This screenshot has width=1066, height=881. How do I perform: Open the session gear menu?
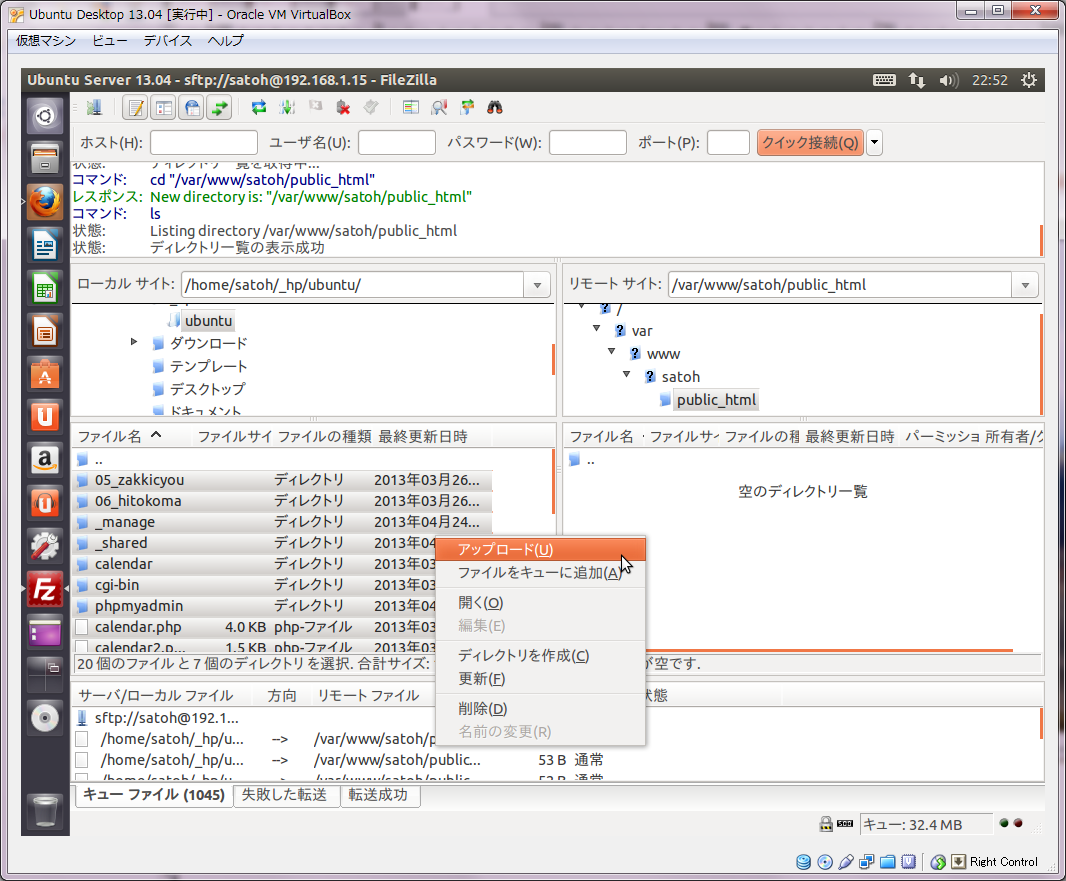coord(1029,80)
